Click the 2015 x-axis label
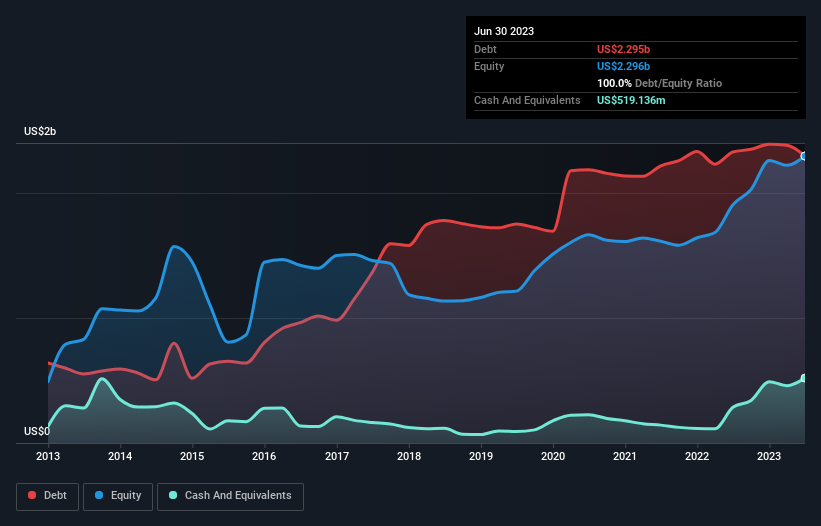The image size is (821, 526). (x=192, y=456)
